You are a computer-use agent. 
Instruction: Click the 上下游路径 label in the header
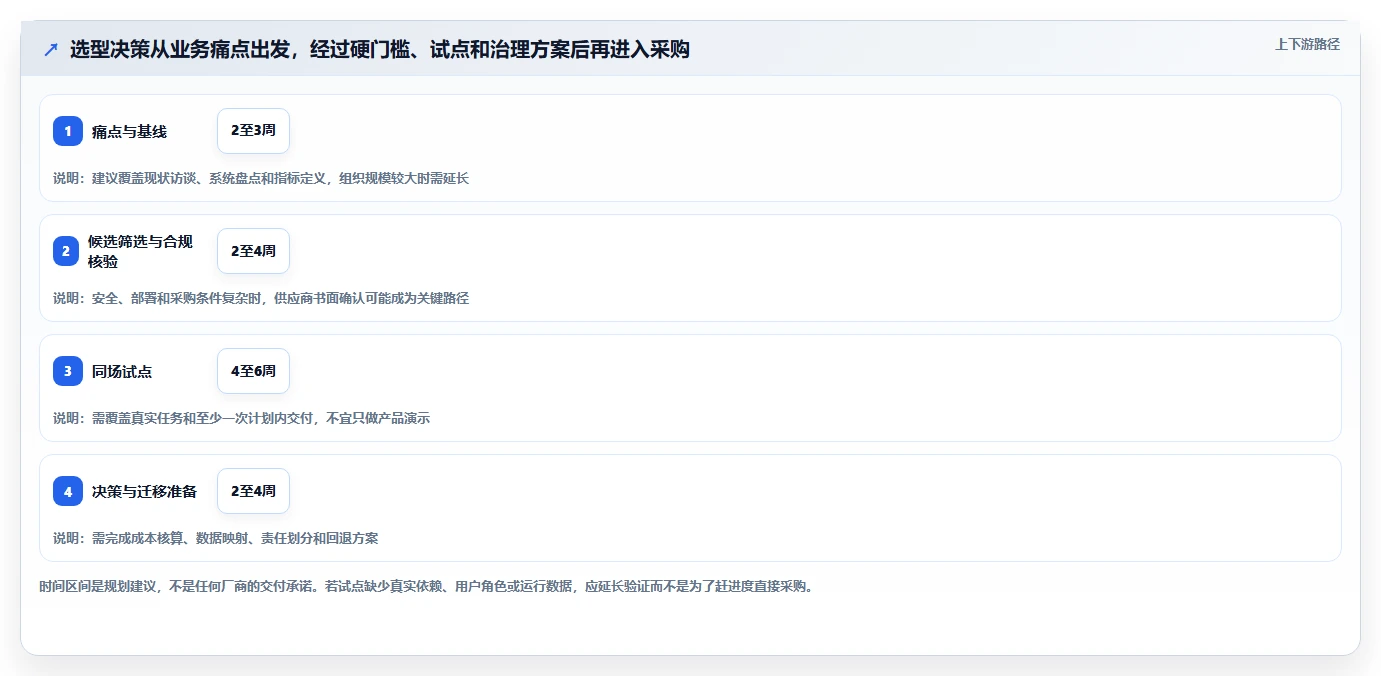[1307, 44]
